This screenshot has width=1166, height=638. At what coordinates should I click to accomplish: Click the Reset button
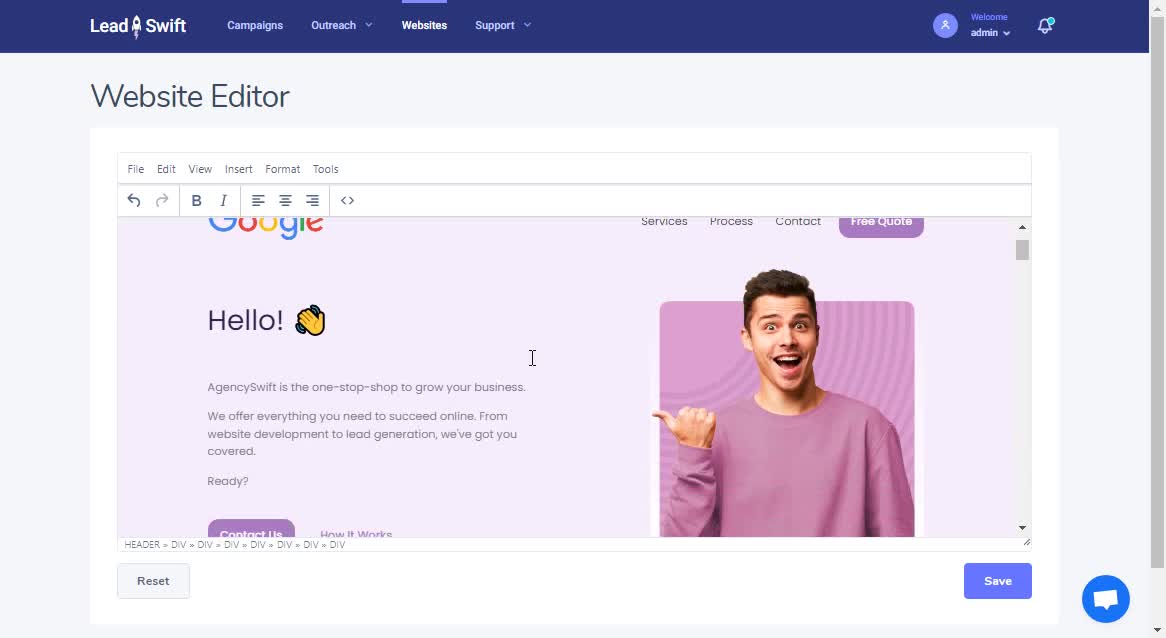pos(152,580)
